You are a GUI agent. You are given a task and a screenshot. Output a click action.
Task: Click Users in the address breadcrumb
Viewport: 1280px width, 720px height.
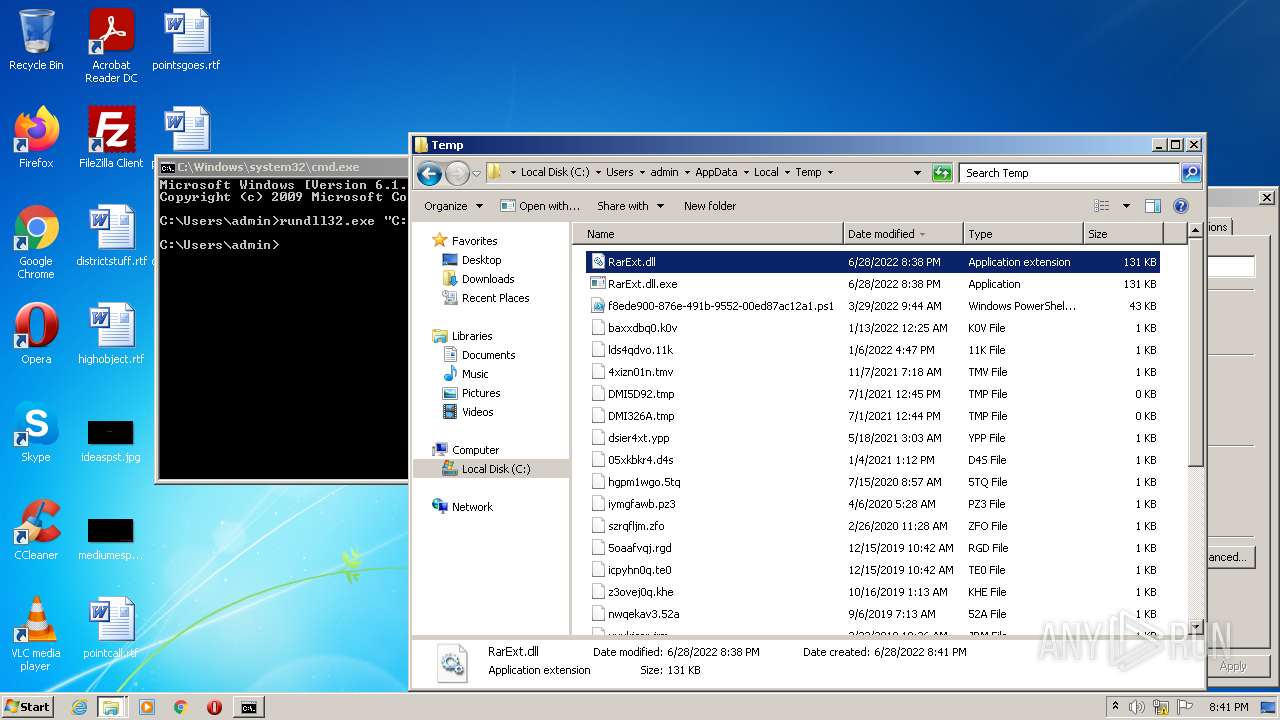[619, 172]
